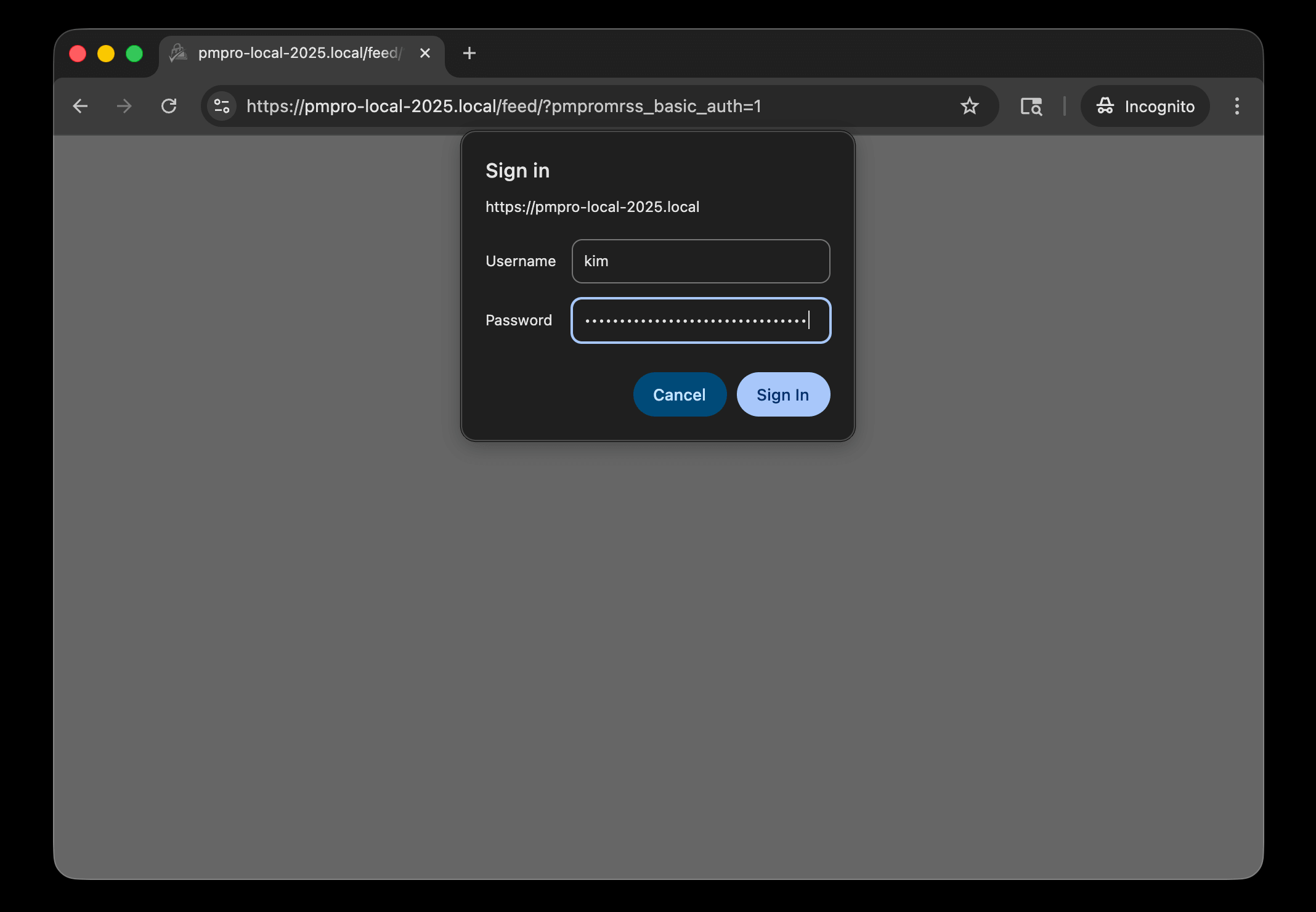Close the pmpro-local-2025.local/feed tab

(x=424, y=53)
